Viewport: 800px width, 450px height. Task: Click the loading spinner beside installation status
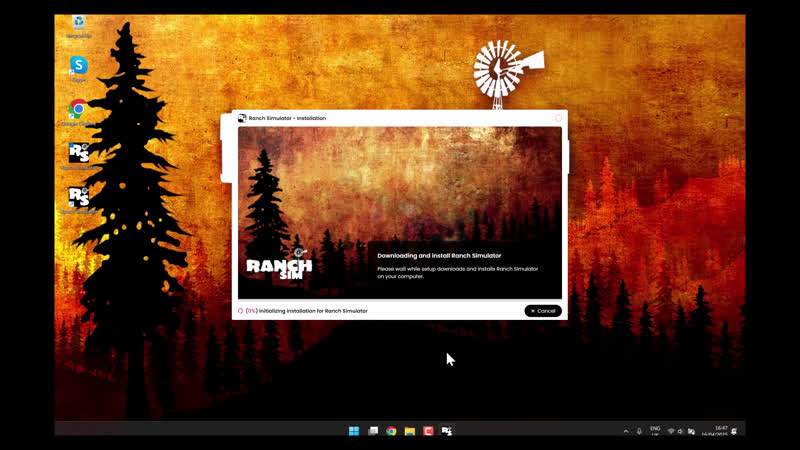[240, 311]
